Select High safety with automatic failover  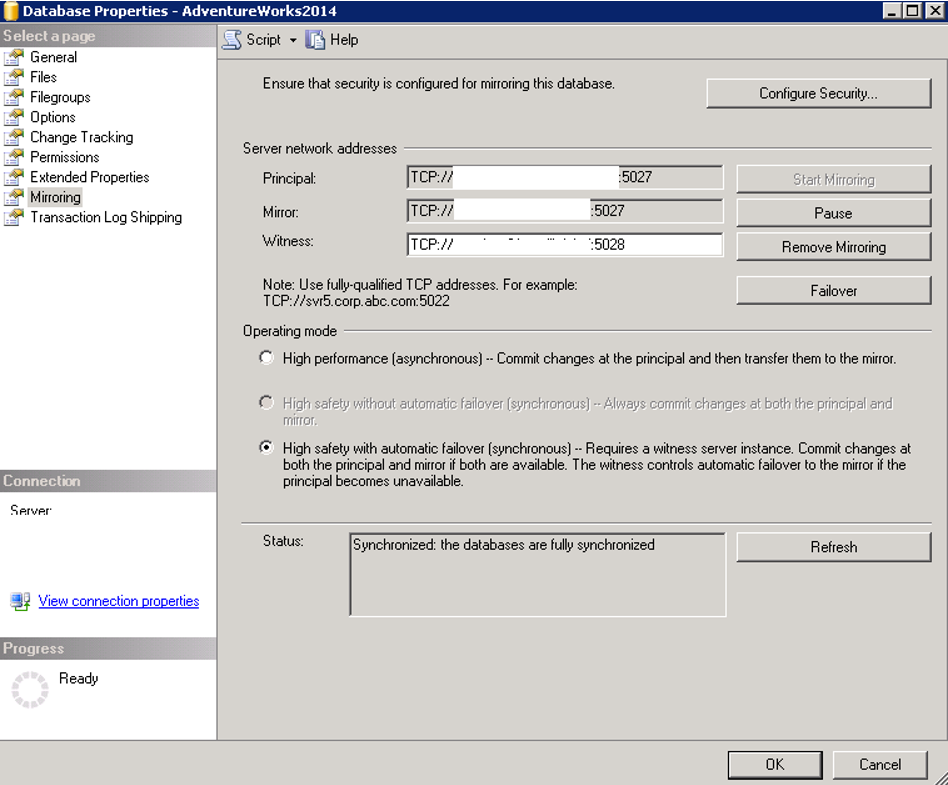(x=266, y=447)
